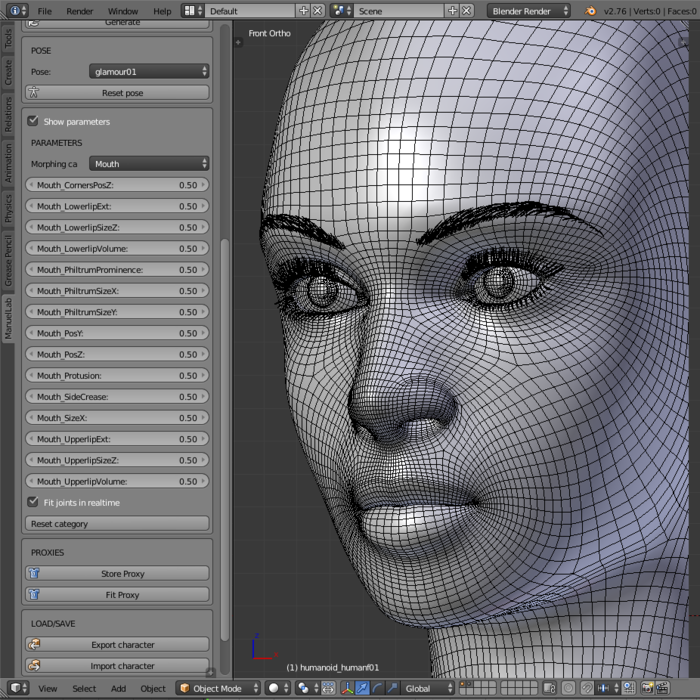Click the add screen layout plus icon
Viewport: 700px width, 700px height.
click(x=304, y=10)
